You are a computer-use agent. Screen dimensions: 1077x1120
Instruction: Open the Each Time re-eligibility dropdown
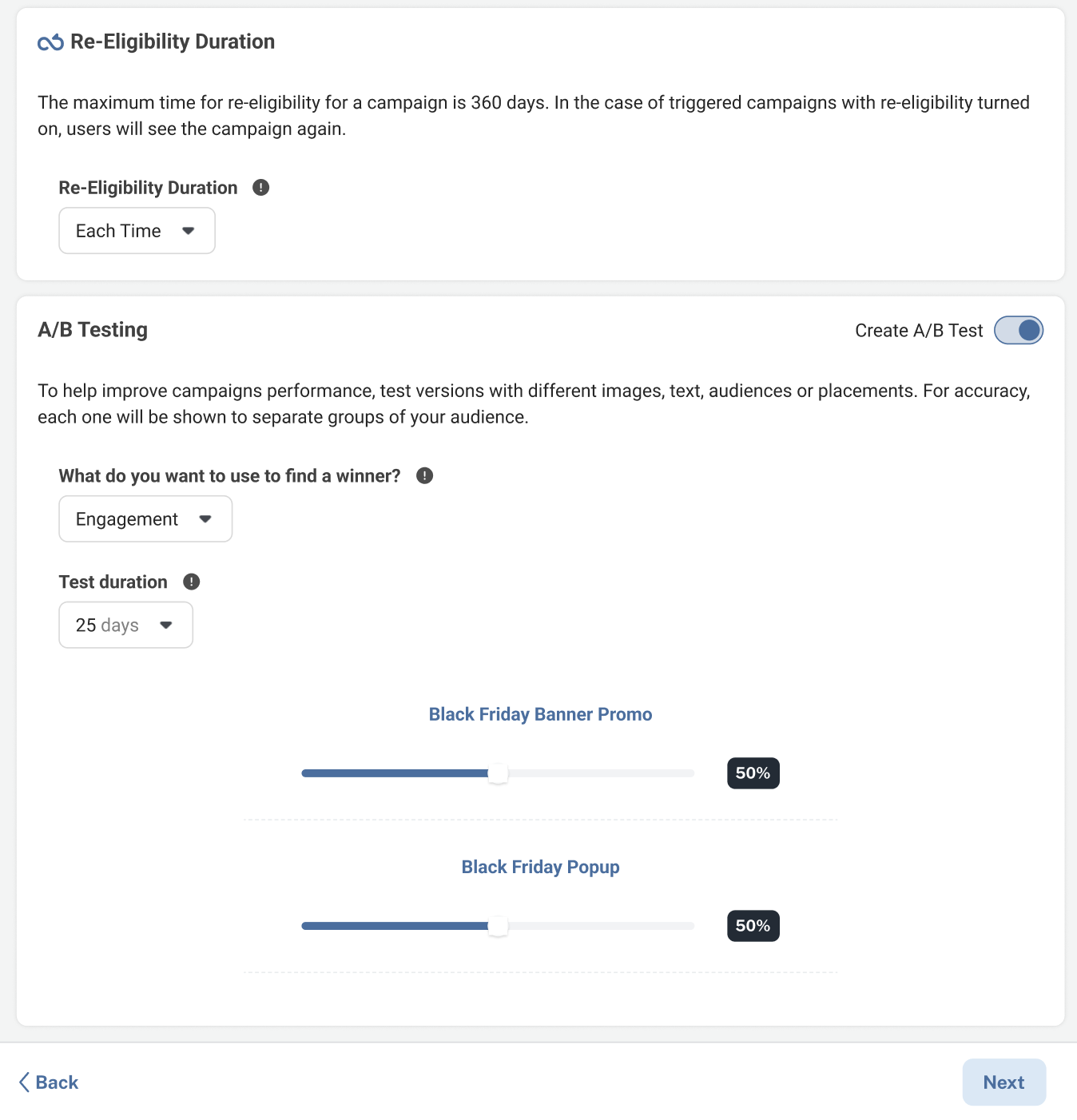pyautogui.click(x=137, y=231)
